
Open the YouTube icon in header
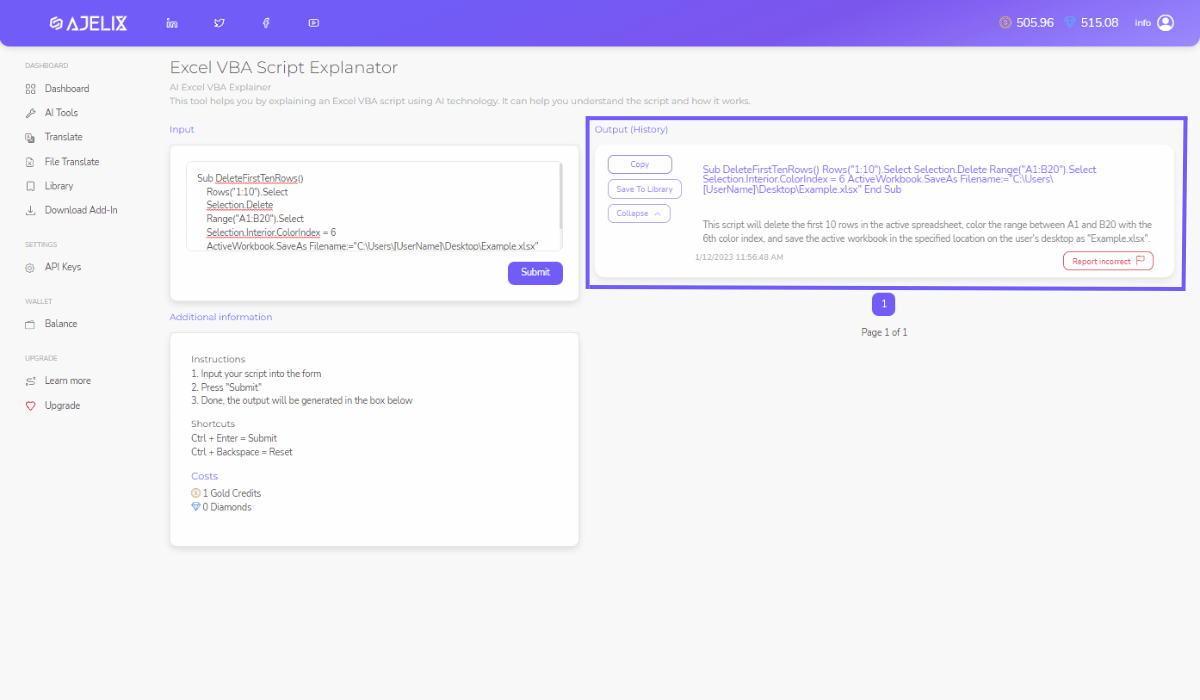[314, 23]
